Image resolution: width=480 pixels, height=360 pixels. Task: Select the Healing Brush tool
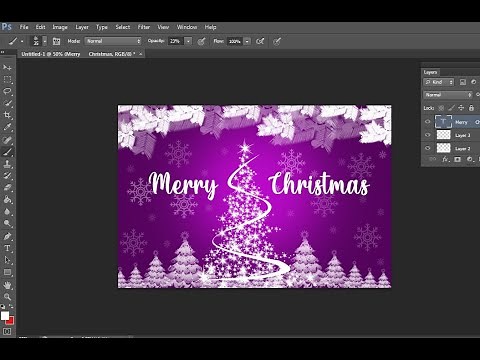click(7, 140)
